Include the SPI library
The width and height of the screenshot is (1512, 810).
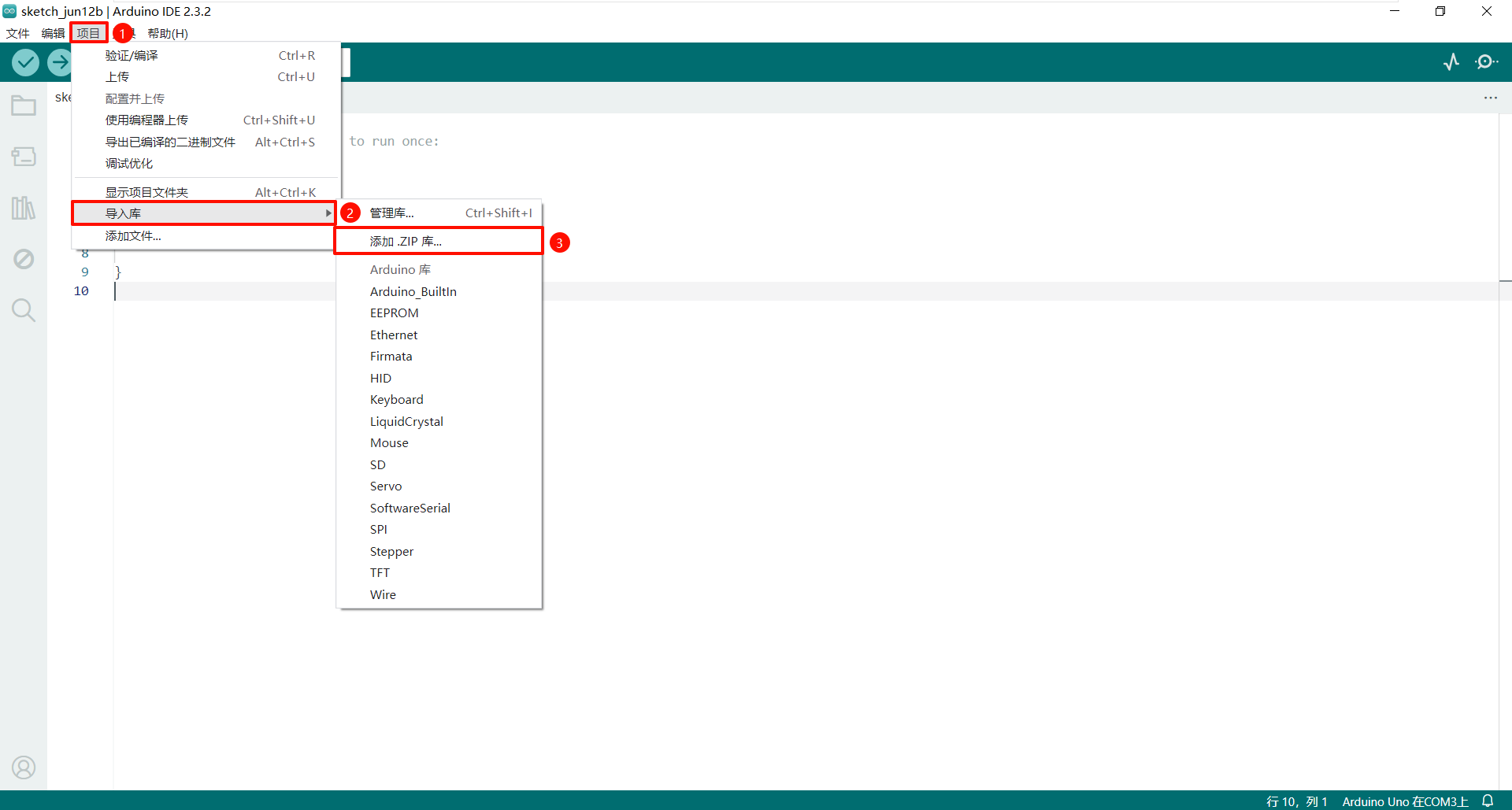click(x=439, y=529)
